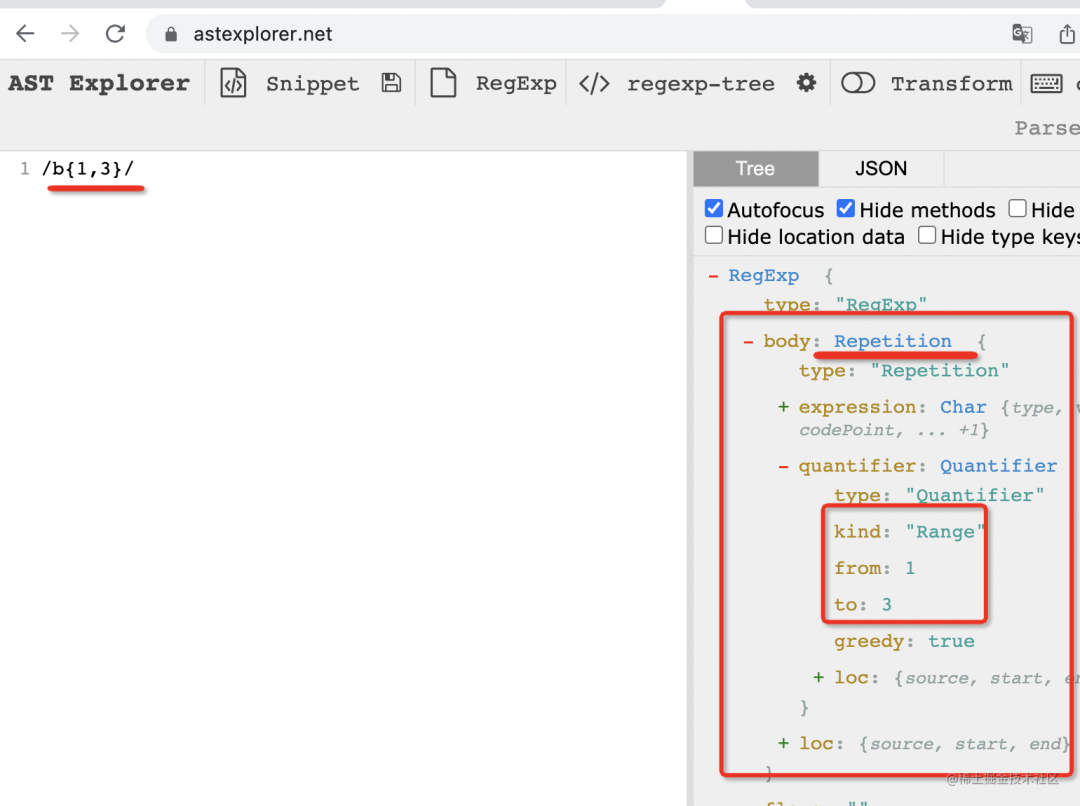Image resolution: width=1080 pixels, height=806 pixels.
Task: Expand the Repetition loc node
Action: click(783, 743)
